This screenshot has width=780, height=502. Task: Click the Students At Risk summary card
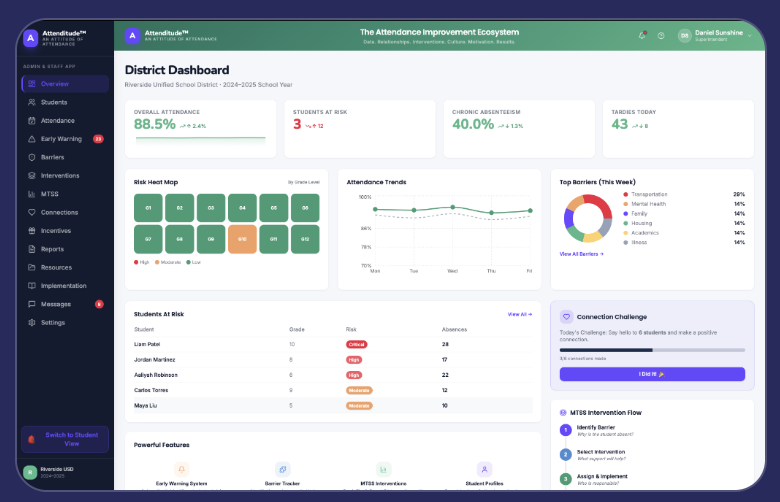coord(360,129)
